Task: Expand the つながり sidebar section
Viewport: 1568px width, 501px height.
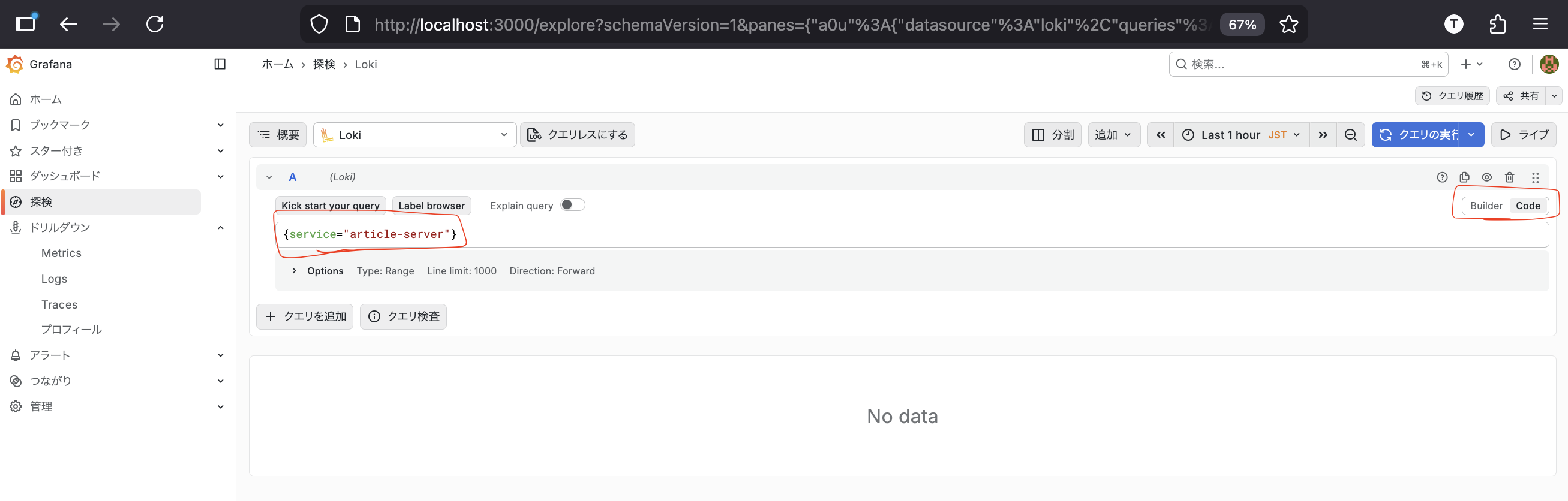Action: coord(220,381)
